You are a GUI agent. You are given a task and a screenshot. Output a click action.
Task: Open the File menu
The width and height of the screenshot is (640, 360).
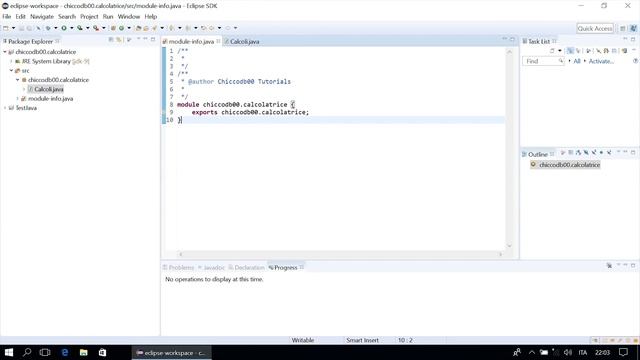pyautogui.click(x=7, y=17)
